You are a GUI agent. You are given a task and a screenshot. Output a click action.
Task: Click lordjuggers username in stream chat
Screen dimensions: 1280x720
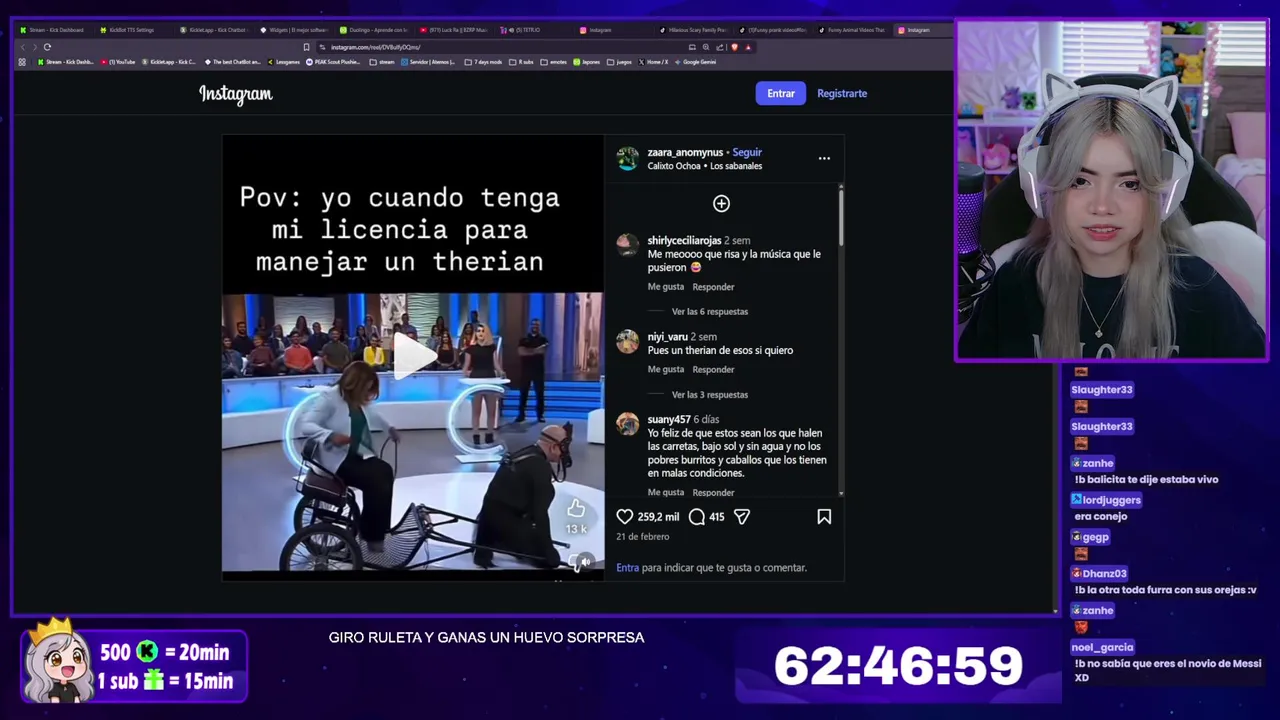pyautogui.click(x=1111, y=500)
